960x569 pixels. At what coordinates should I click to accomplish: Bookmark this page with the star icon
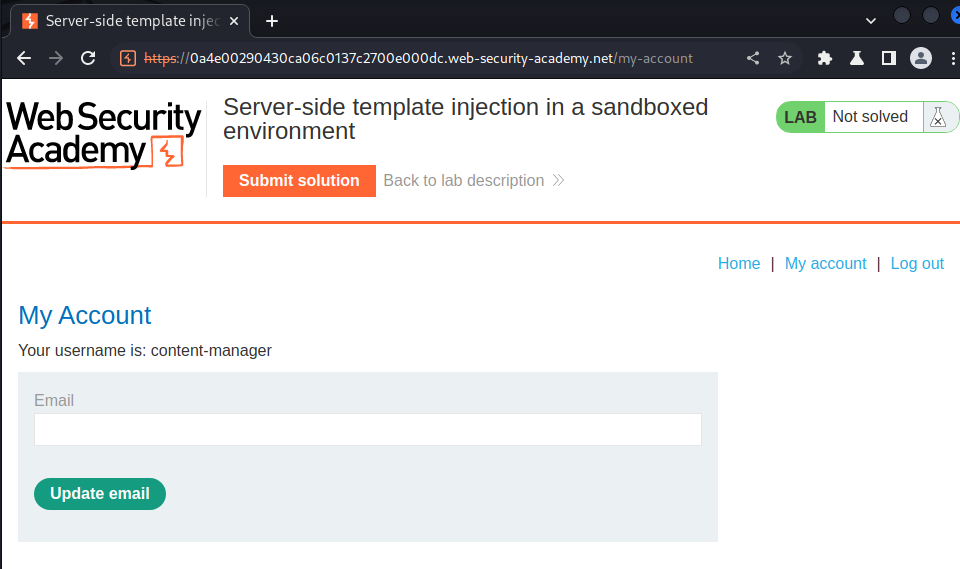tap(785, 58)
